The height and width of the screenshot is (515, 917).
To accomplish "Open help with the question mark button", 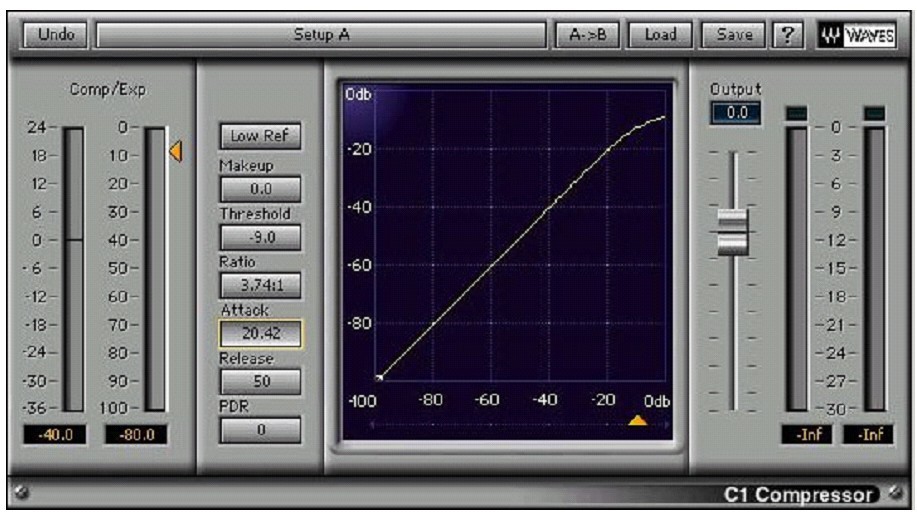I will [788, 34].
